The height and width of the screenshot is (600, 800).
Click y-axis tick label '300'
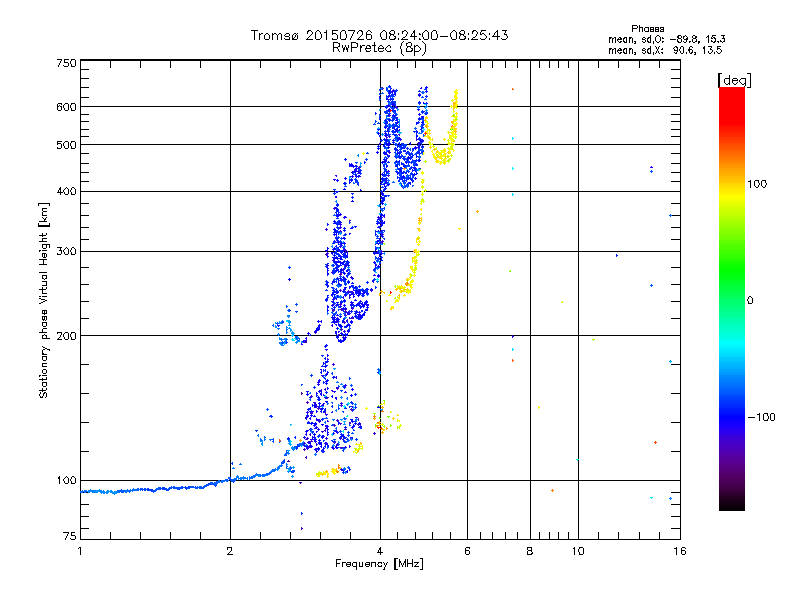[66, 252]
